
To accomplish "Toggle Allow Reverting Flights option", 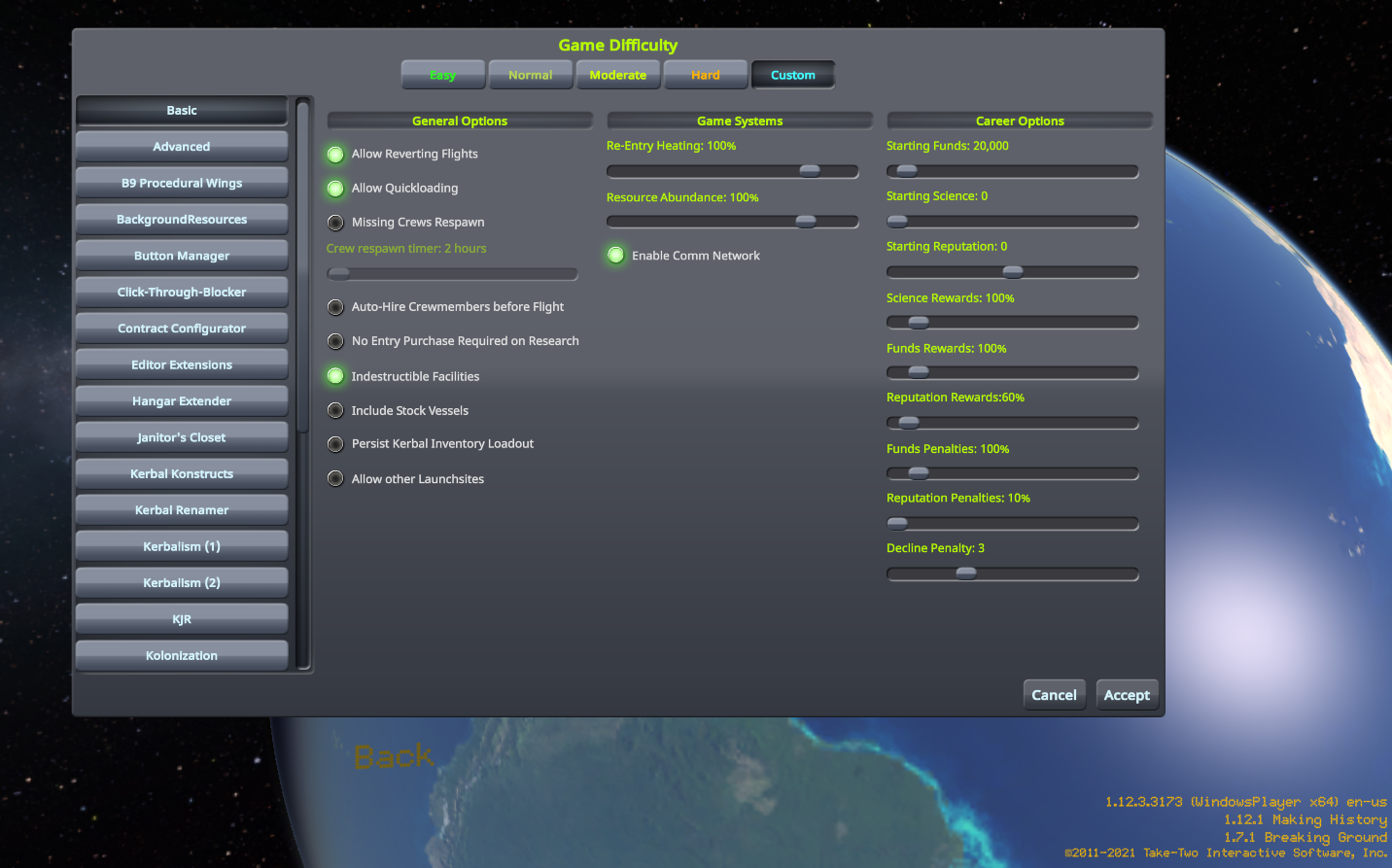I will [x=335, y=154].
